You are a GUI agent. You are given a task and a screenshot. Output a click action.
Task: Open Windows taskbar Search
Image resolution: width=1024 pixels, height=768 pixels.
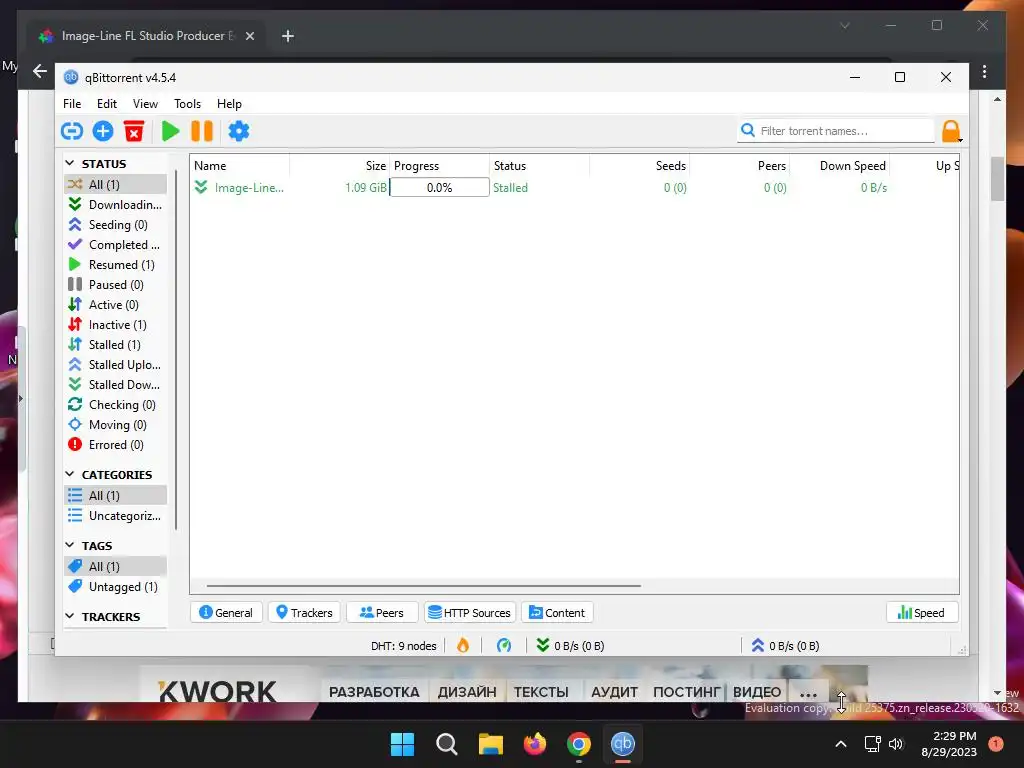[x=447, y=744]
